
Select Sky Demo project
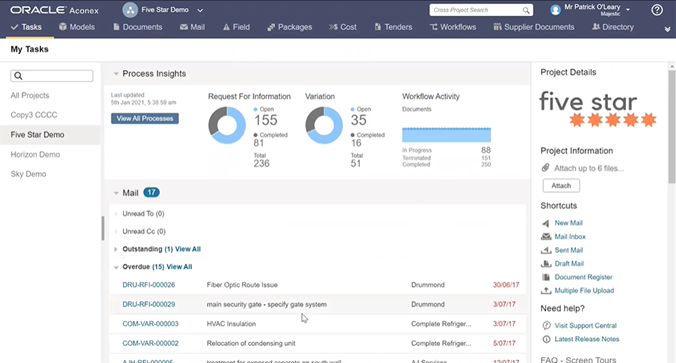tap(28, 174)
